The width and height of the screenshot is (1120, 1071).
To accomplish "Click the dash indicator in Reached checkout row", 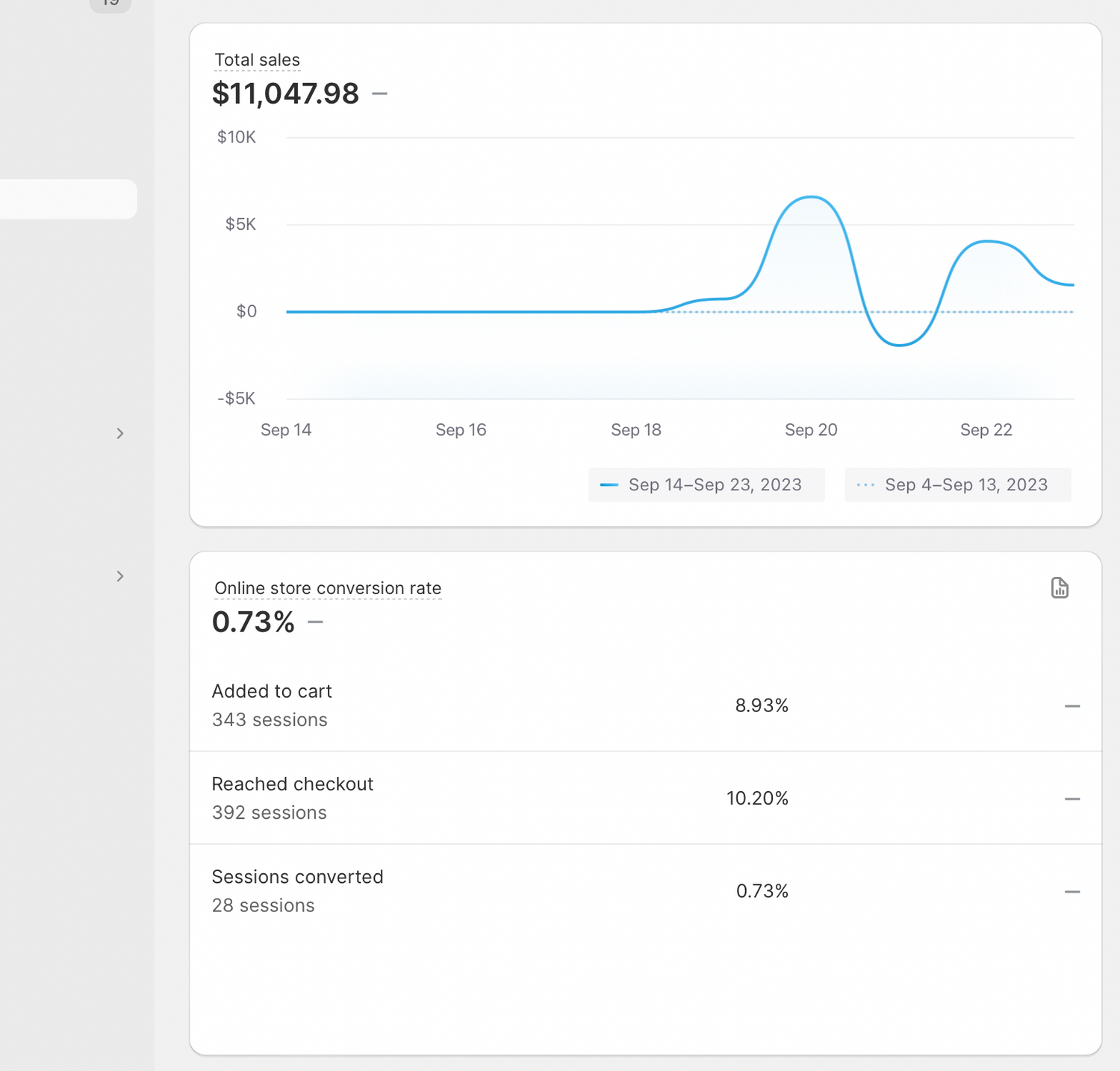I will pyautogui.click(x=1072, y=799).
